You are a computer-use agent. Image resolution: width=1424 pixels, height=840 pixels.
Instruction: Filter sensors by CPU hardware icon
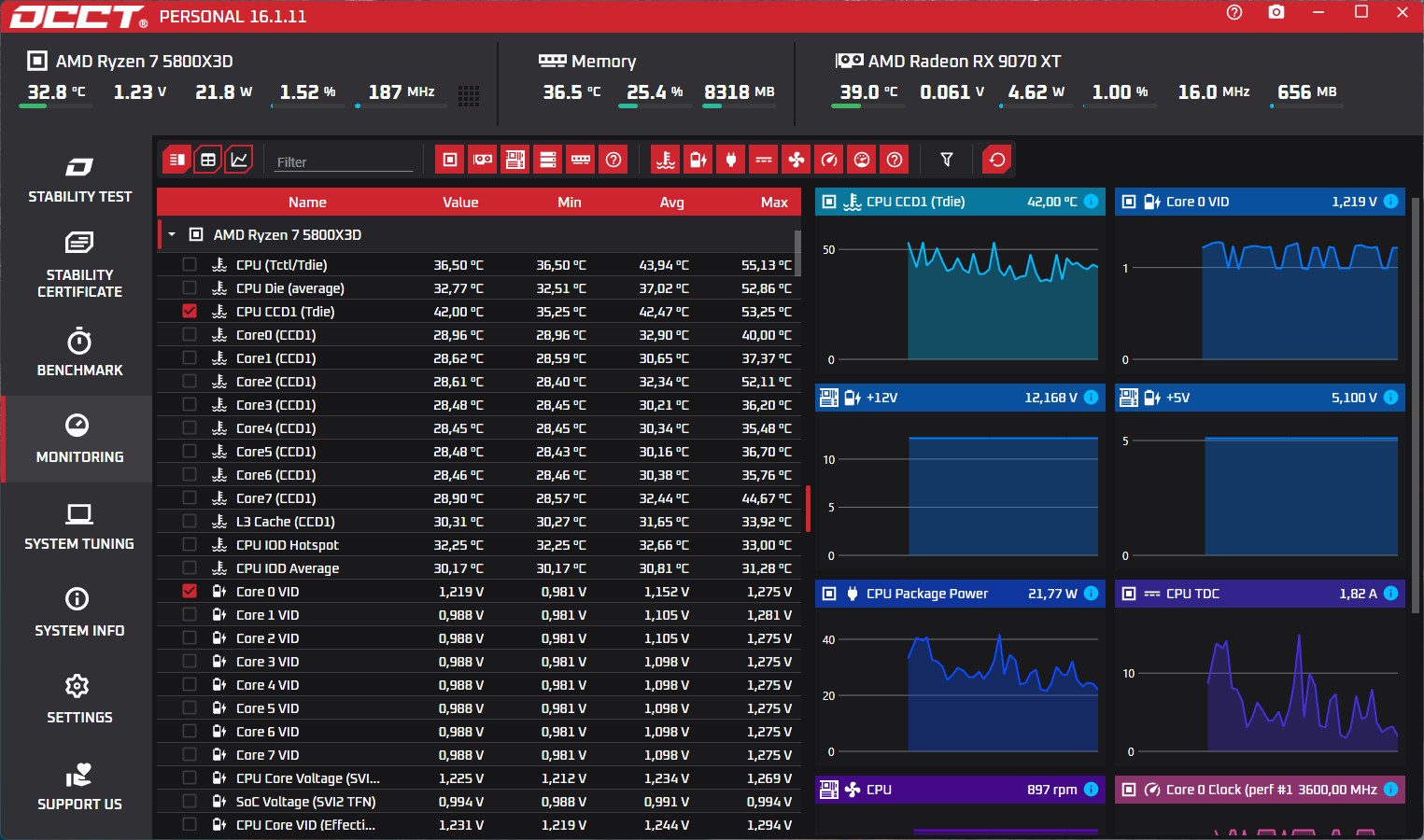[x=450, y=160]
